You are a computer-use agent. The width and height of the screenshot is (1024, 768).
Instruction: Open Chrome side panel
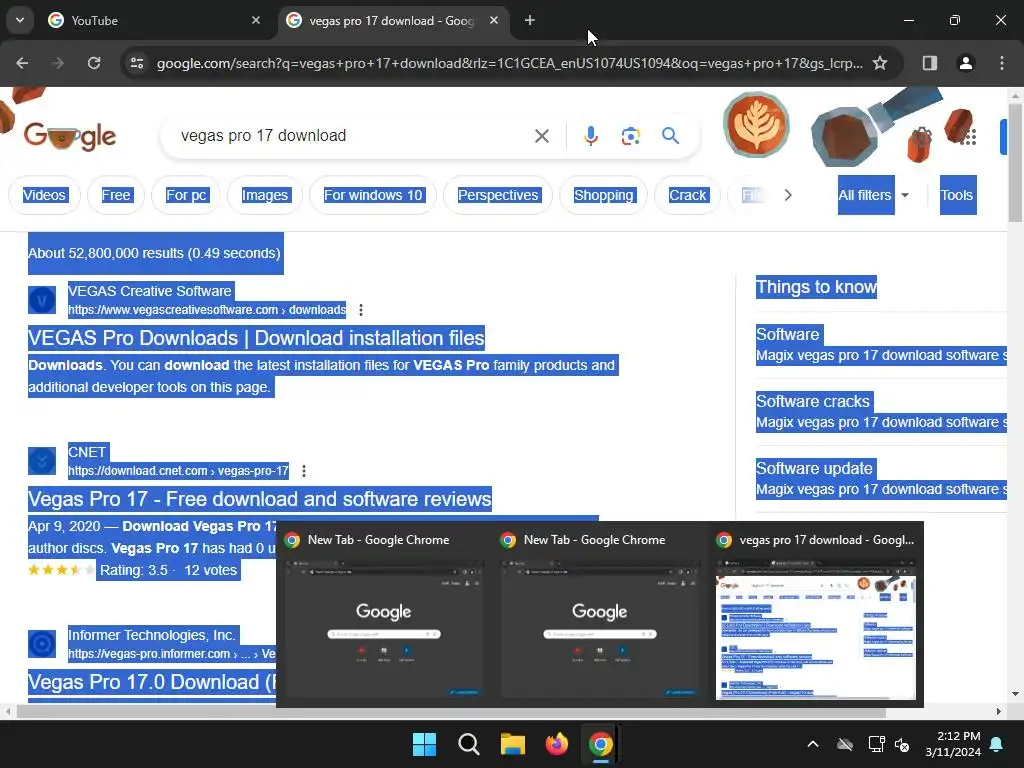pos(930,63)
